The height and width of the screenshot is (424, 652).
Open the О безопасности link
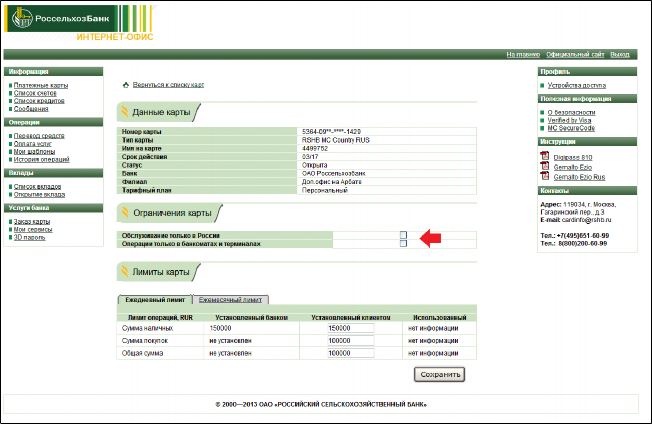click(x=571, y=112)
